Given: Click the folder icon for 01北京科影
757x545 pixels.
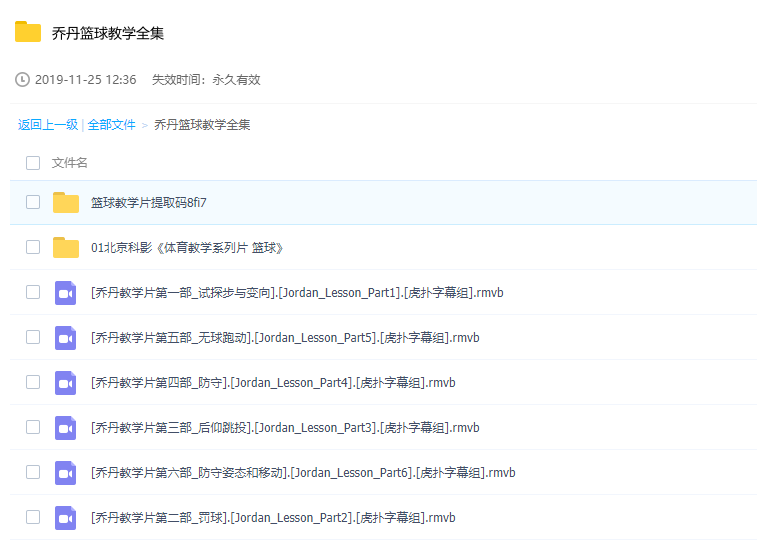Looking at the screenshot, I should point(66,247).
